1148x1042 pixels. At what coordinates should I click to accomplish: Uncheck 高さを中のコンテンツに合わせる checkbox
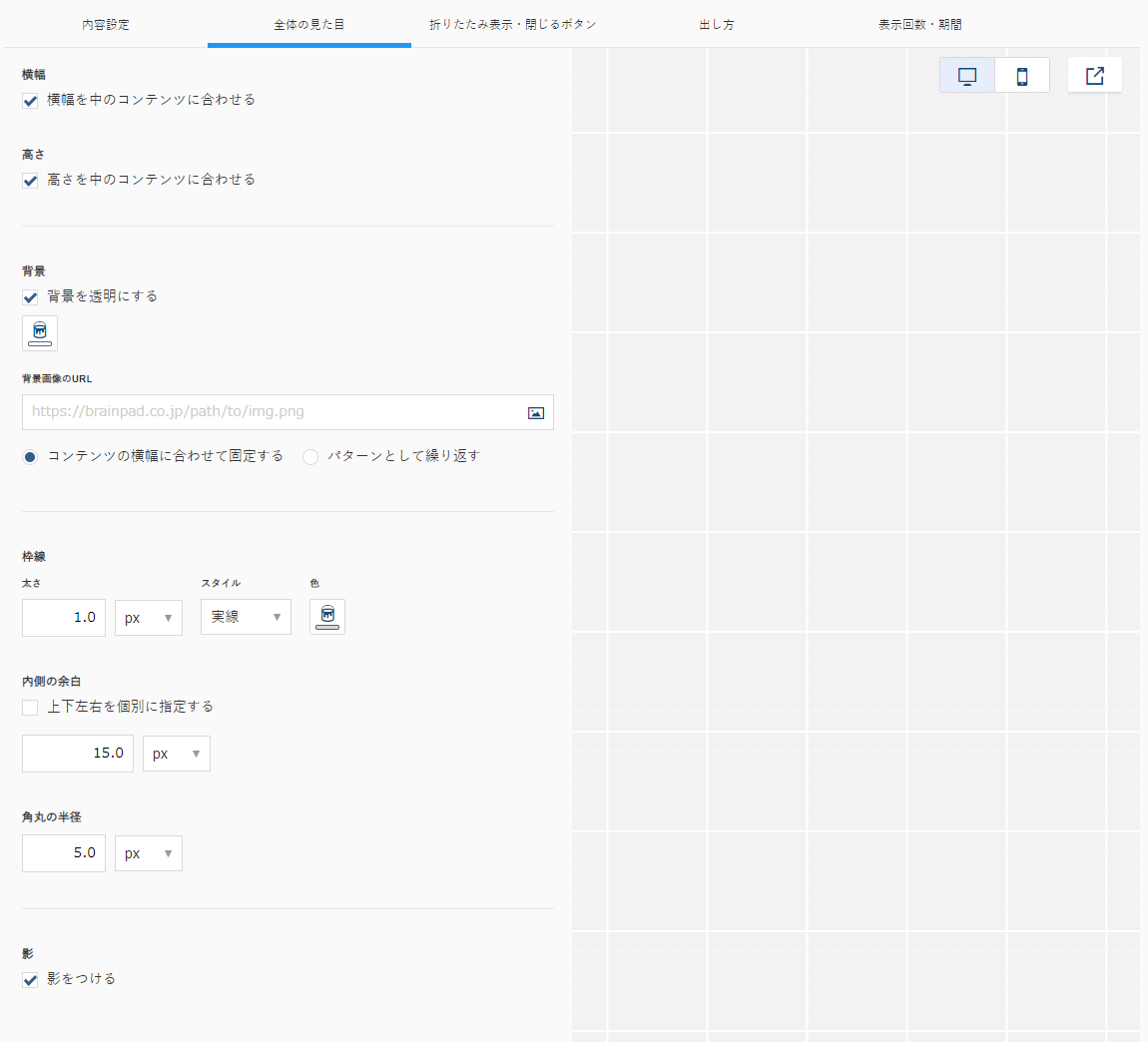tap(30, 180)
